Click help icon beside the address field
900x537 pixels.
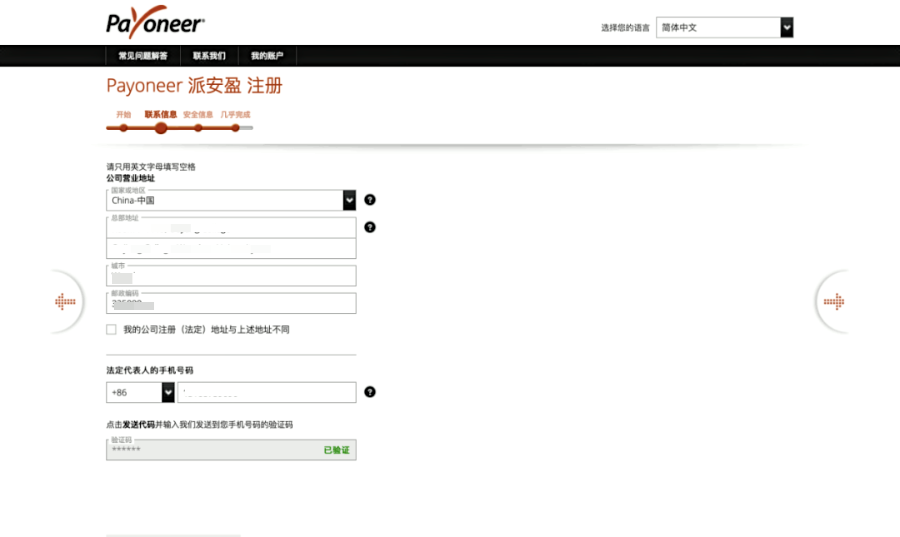point(370,227)
